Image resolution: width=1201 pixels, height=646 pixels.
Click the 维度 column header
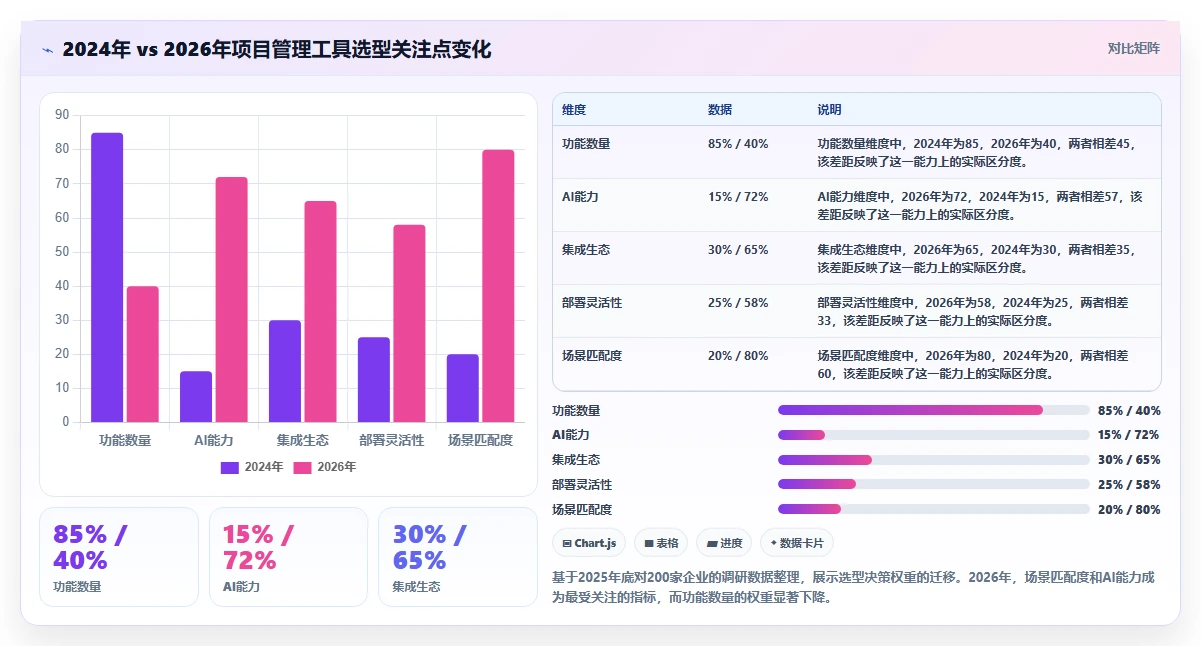(574, 109)
